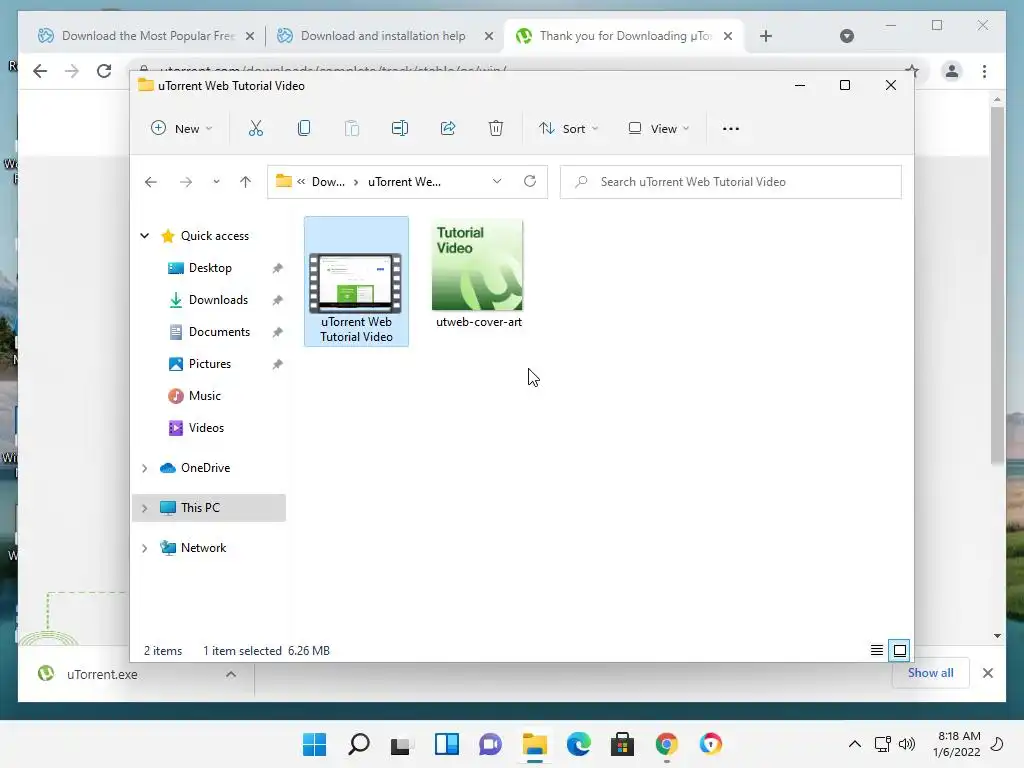
Task: Expand the OneDrive tree node
Action: point(145,468)
